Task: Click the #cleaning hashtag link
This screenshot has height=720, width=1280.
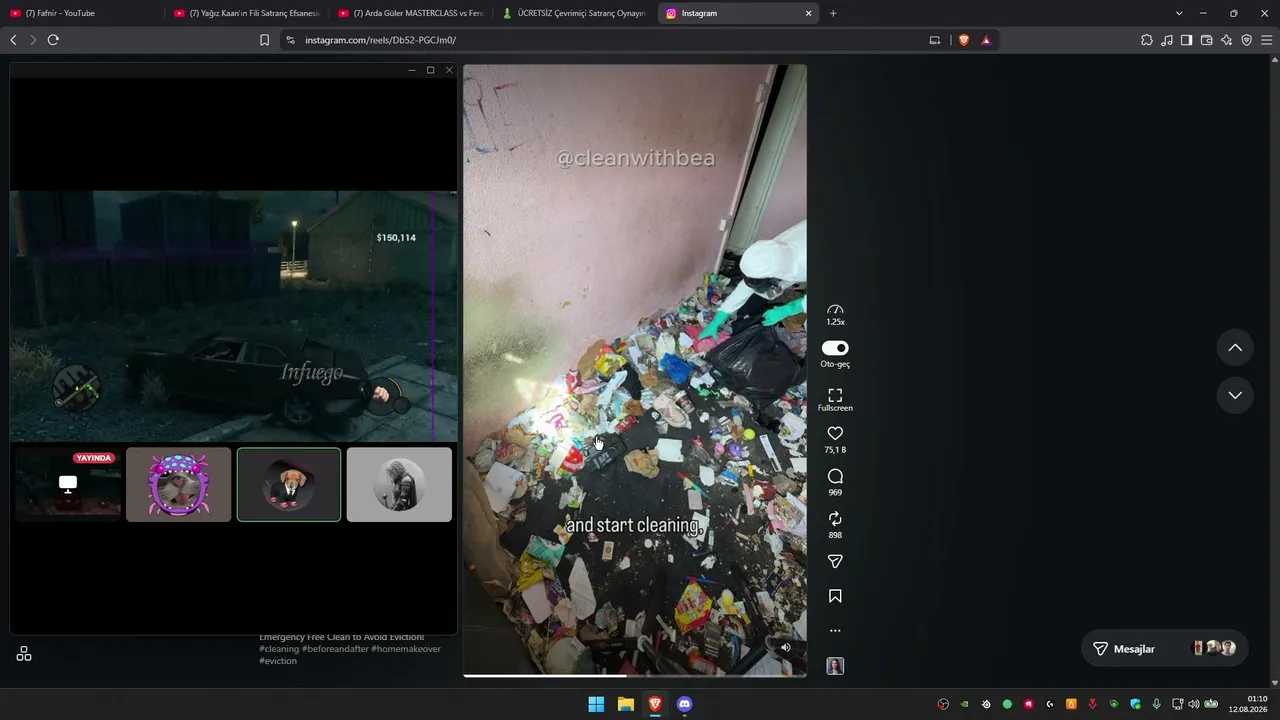Action: point(279,649)
